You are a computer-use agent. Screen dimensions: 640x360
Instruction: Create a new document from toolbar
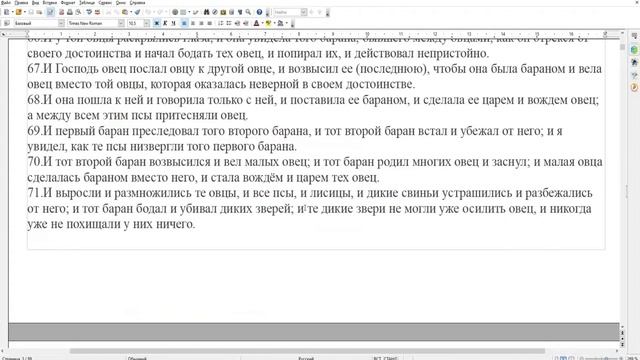click(7, 12)
